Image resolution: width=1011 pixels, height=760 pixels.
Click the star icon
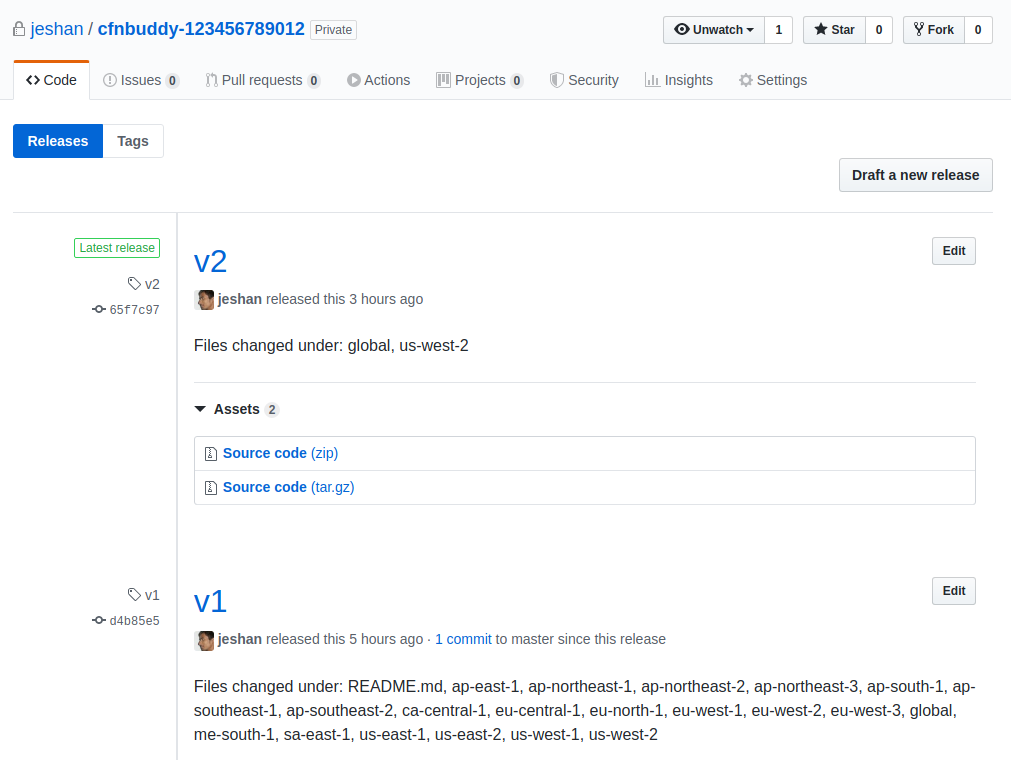(x=821, y=30)
